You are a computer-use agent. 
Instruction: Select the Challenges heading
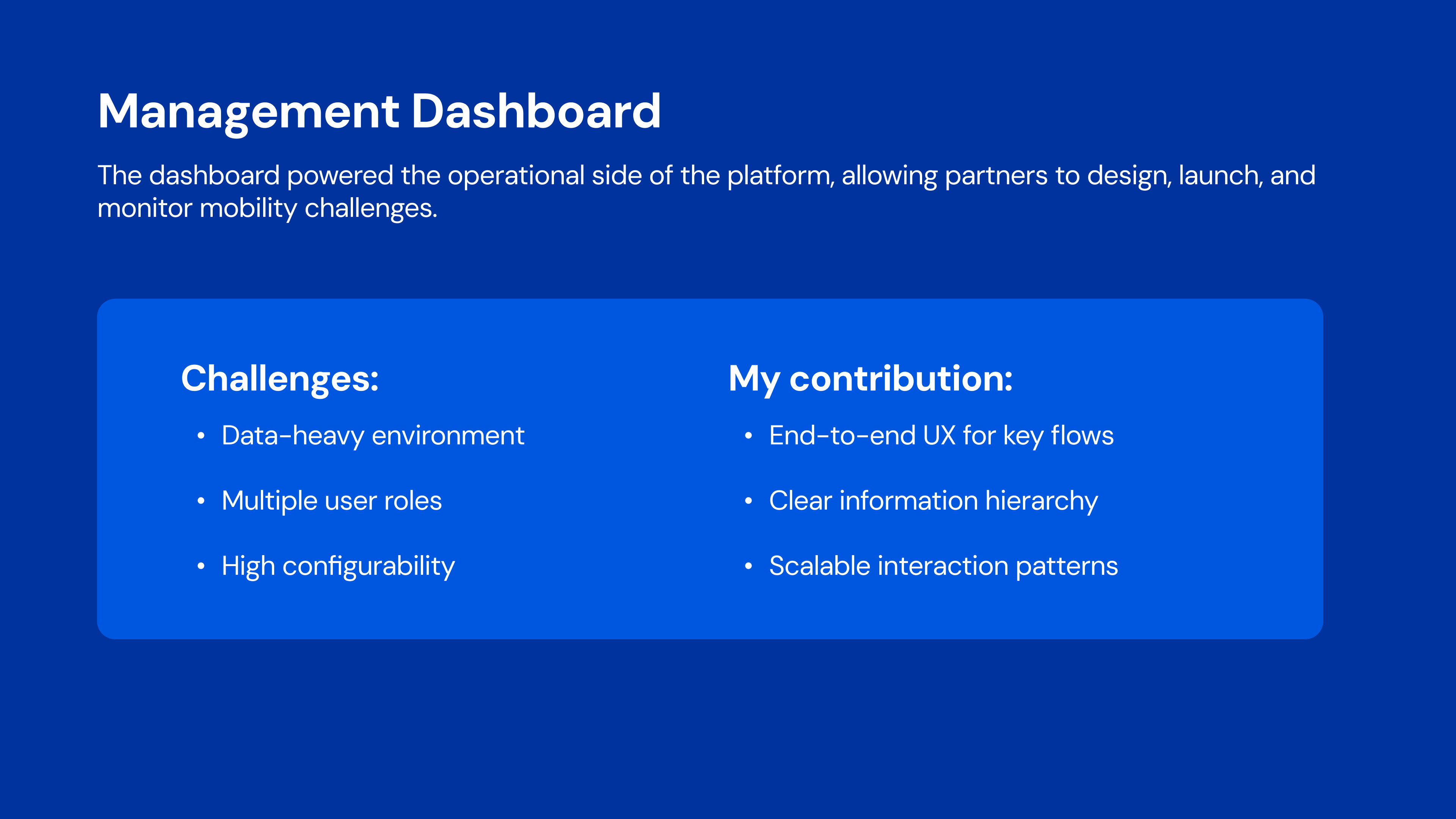(280, 378)
